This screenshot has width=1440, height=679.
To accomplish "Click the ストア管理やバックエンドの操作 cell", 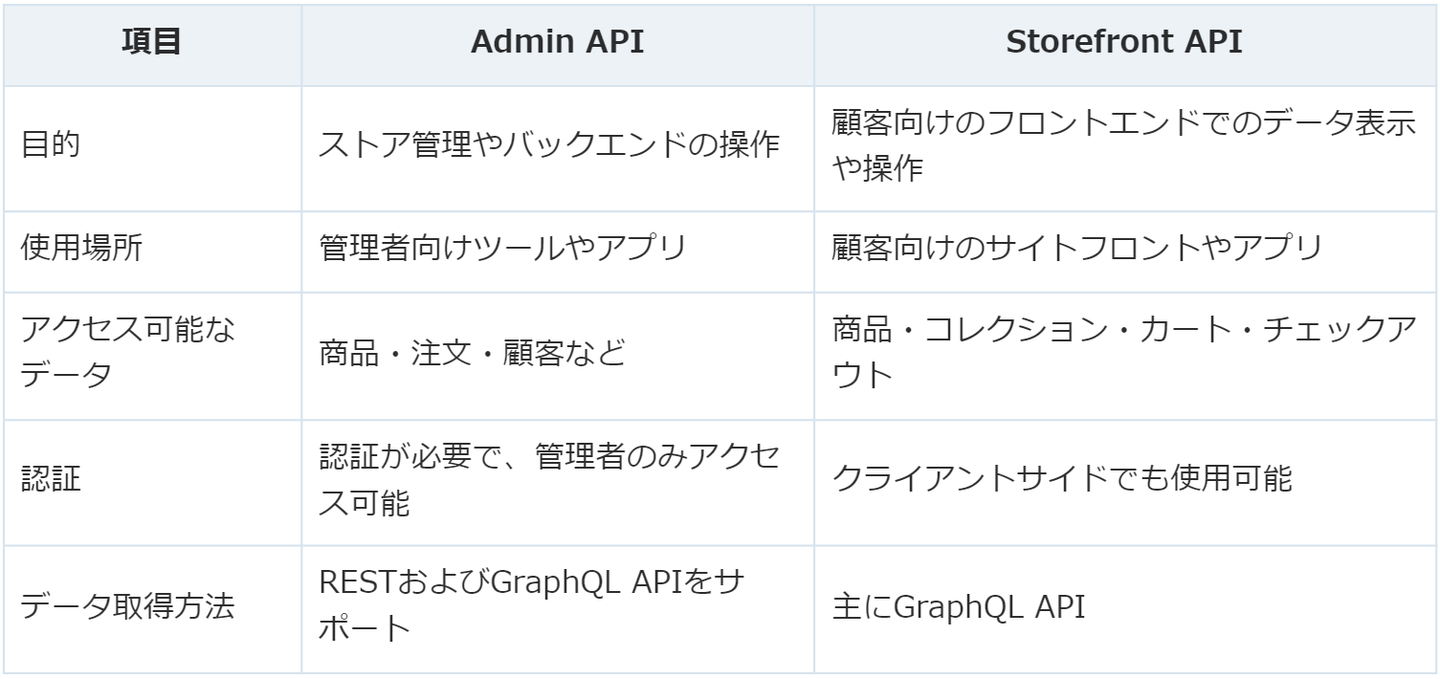I will click(549, 145).
